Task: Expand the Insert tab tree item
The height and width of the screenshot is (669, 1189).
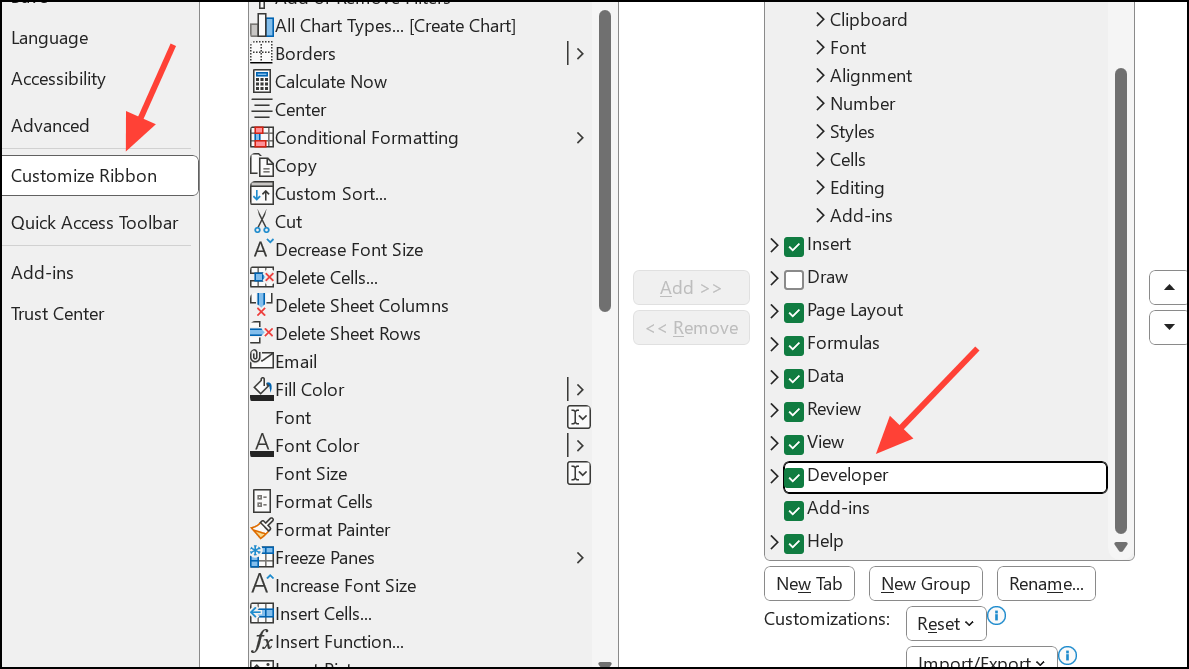Action: coord(773,244)
